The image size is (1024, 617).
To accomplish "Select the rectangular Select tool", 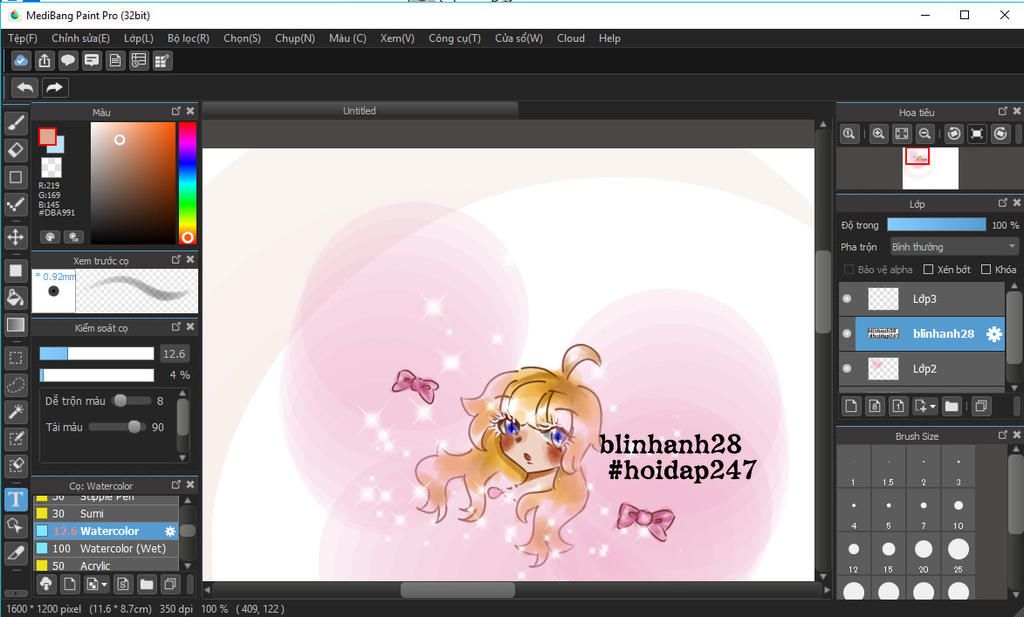I will click(16, 358).
